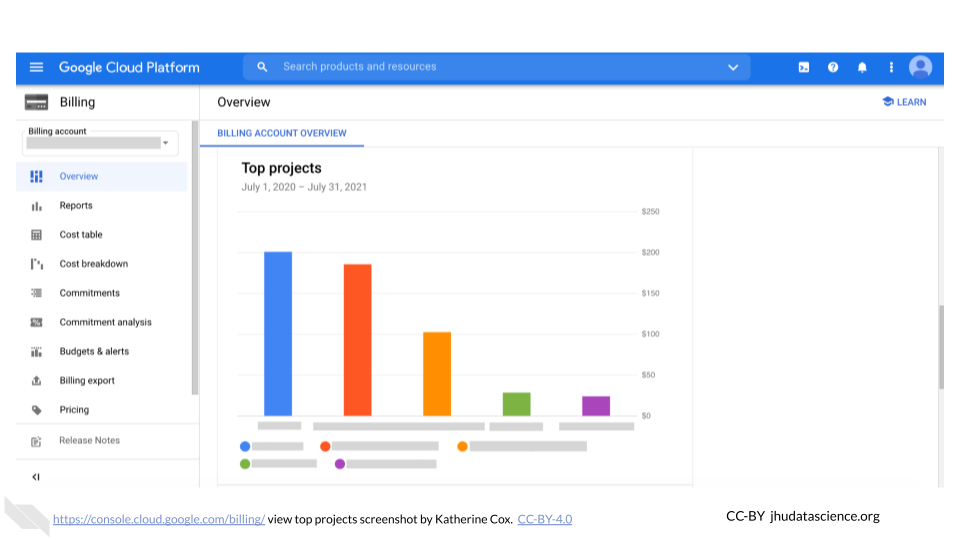Click the sidebar vertical scrollbar
The height and width of the screenshot is (540, 960).
195,257
